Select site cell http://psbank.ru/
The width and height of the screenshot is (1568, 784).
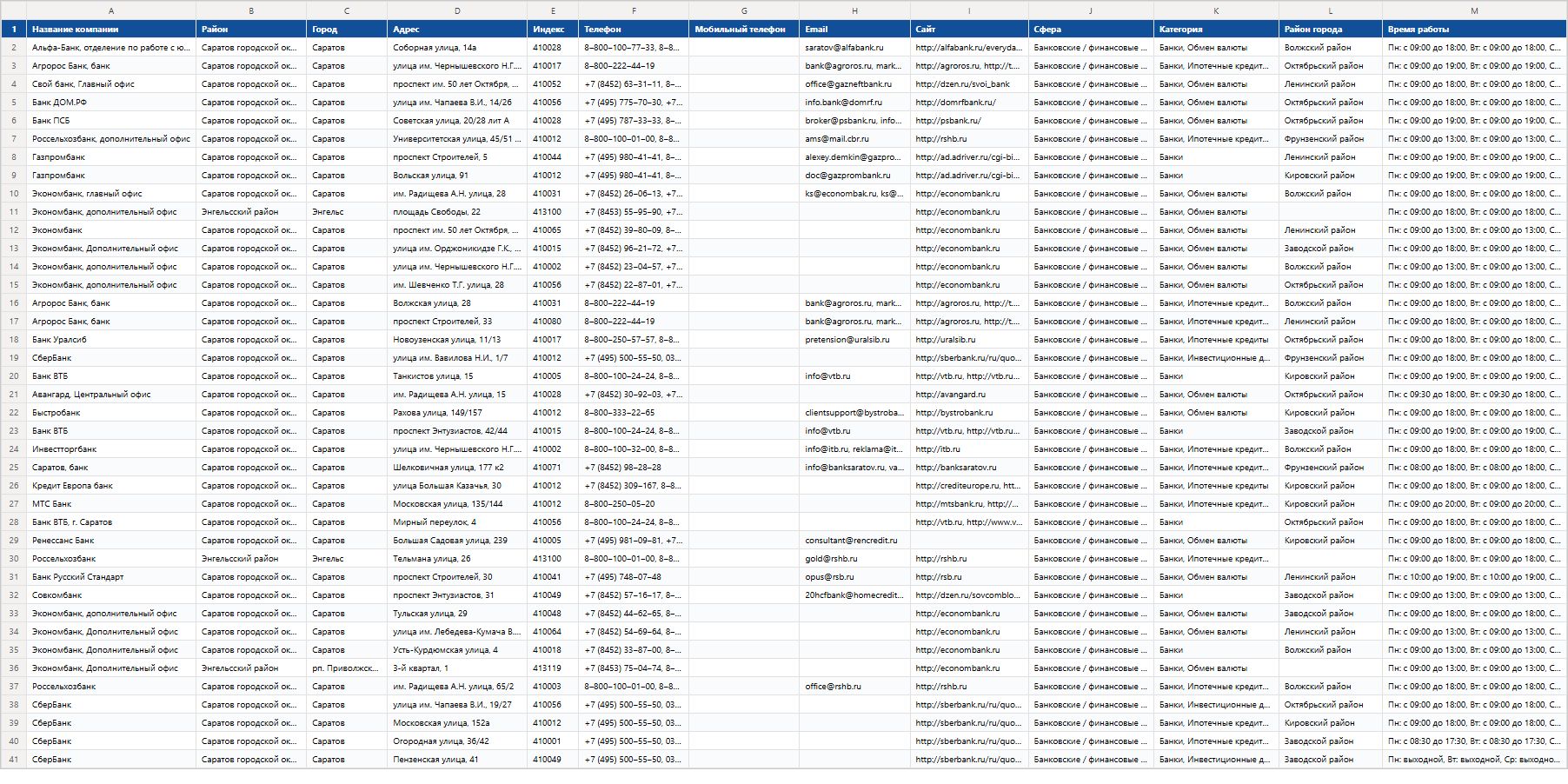[x=969, y=121]
